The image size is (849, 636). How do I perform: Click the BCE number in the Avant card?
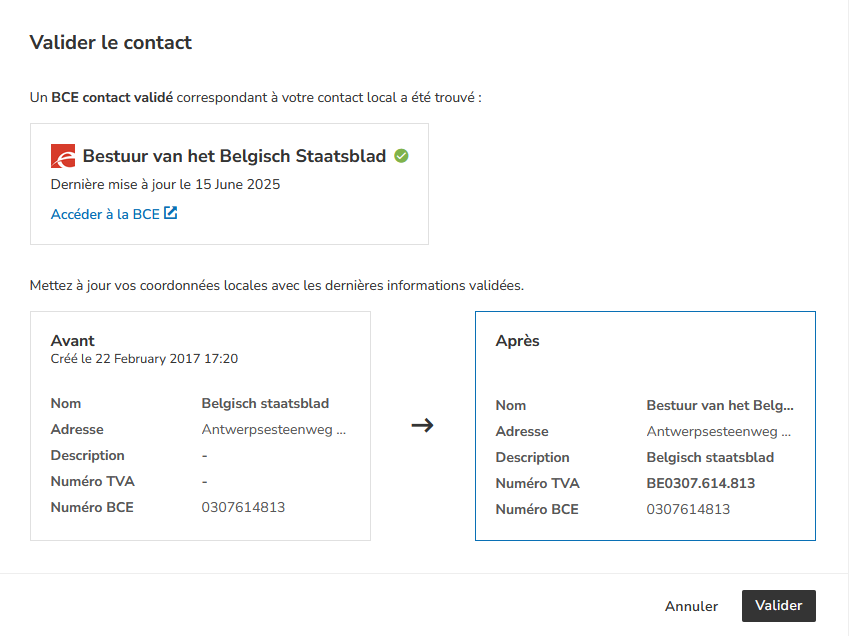pos(243,508)
